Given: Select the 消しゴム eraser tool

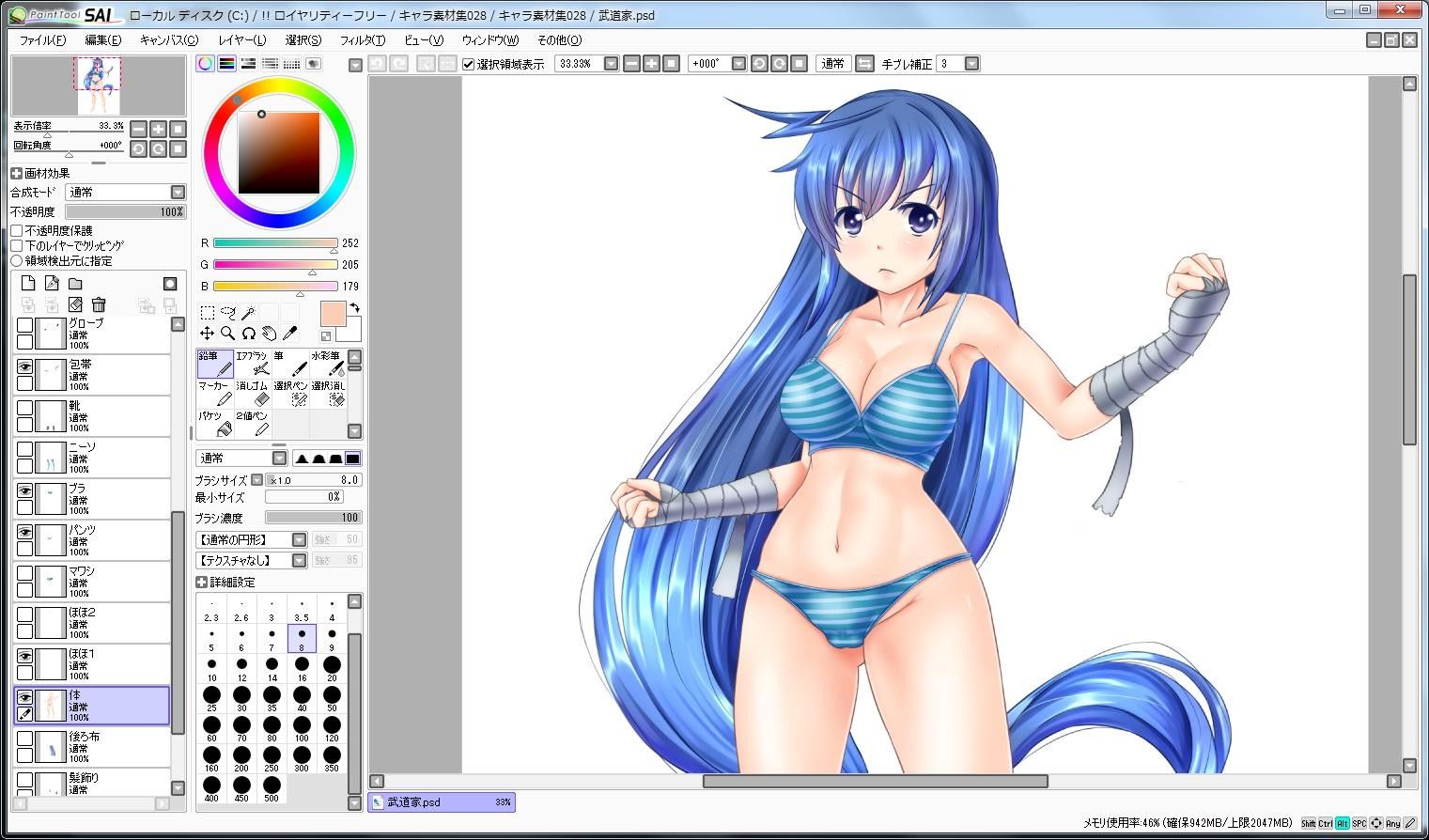Looking at the screenshot, I should click(x=253, y=394).
